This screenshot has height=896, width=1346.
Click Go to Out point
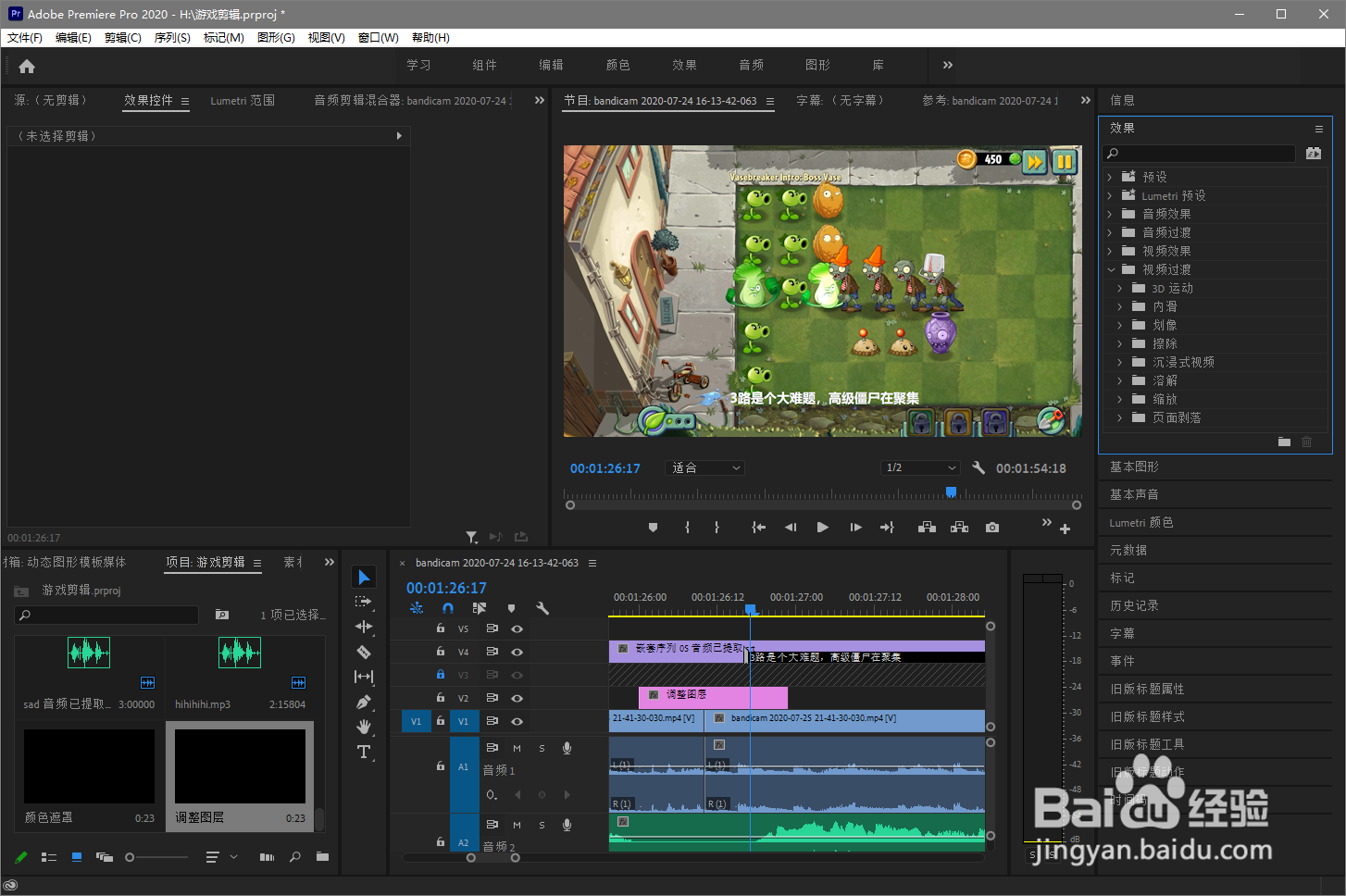pyautogui.click(x=887, y=528)
